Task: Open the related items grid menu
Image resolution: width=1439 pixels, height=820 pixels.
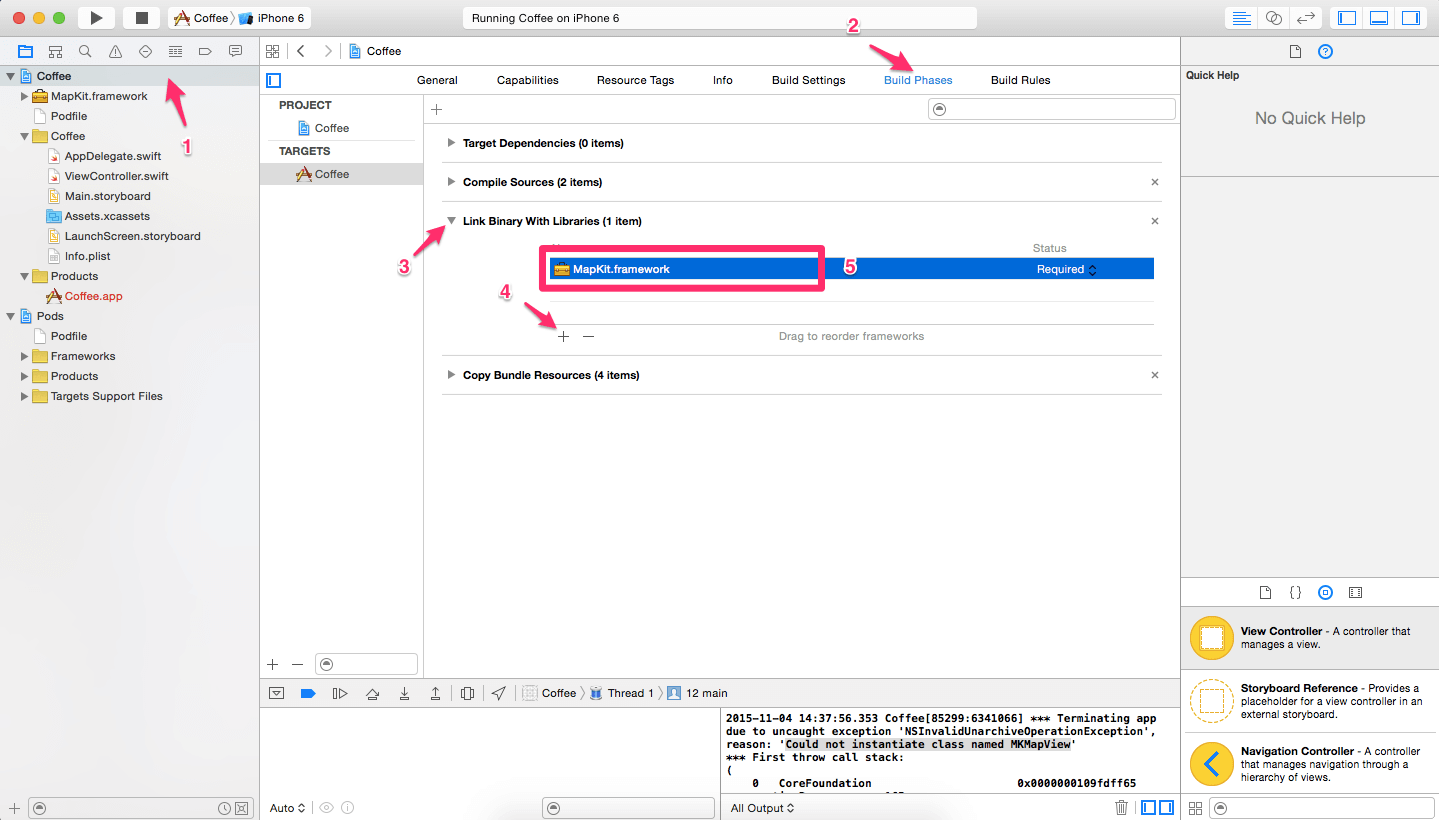Action: pos(272,51)
